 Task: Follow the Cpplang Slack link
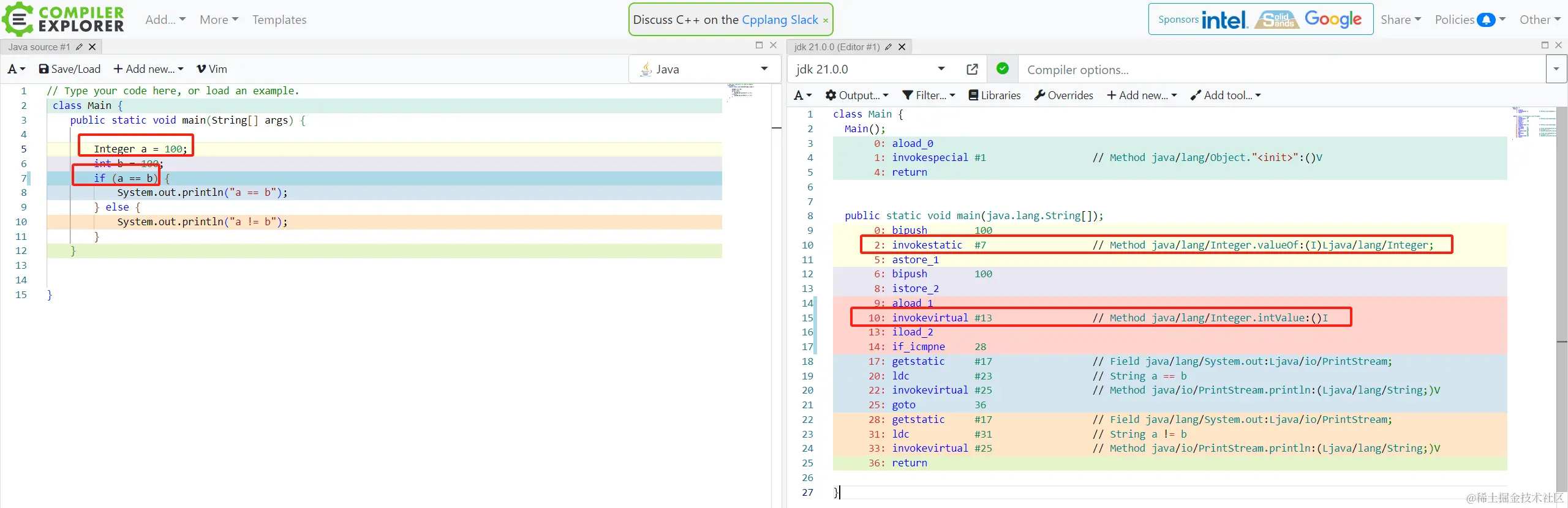(x=780, y=20)
